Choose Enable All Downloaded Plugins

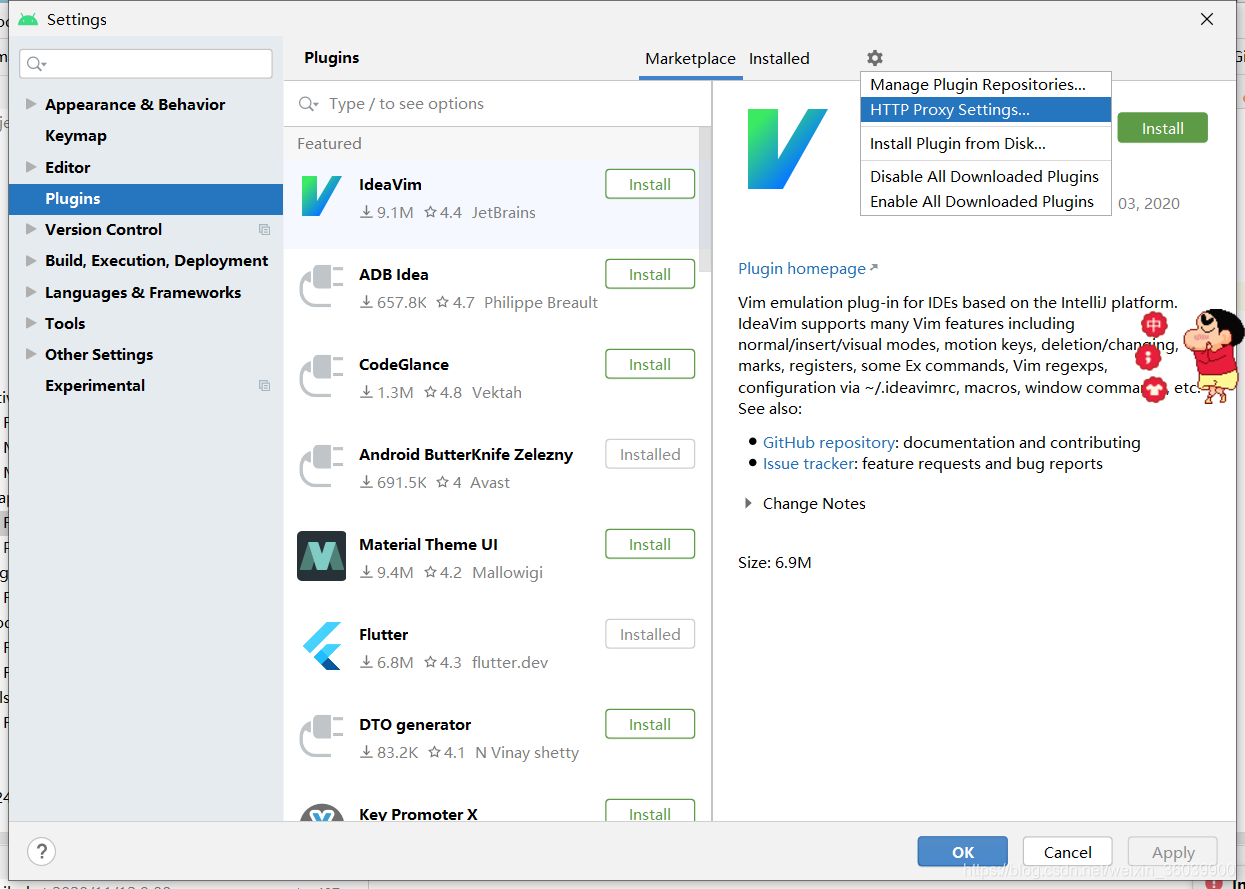point(986,201)
